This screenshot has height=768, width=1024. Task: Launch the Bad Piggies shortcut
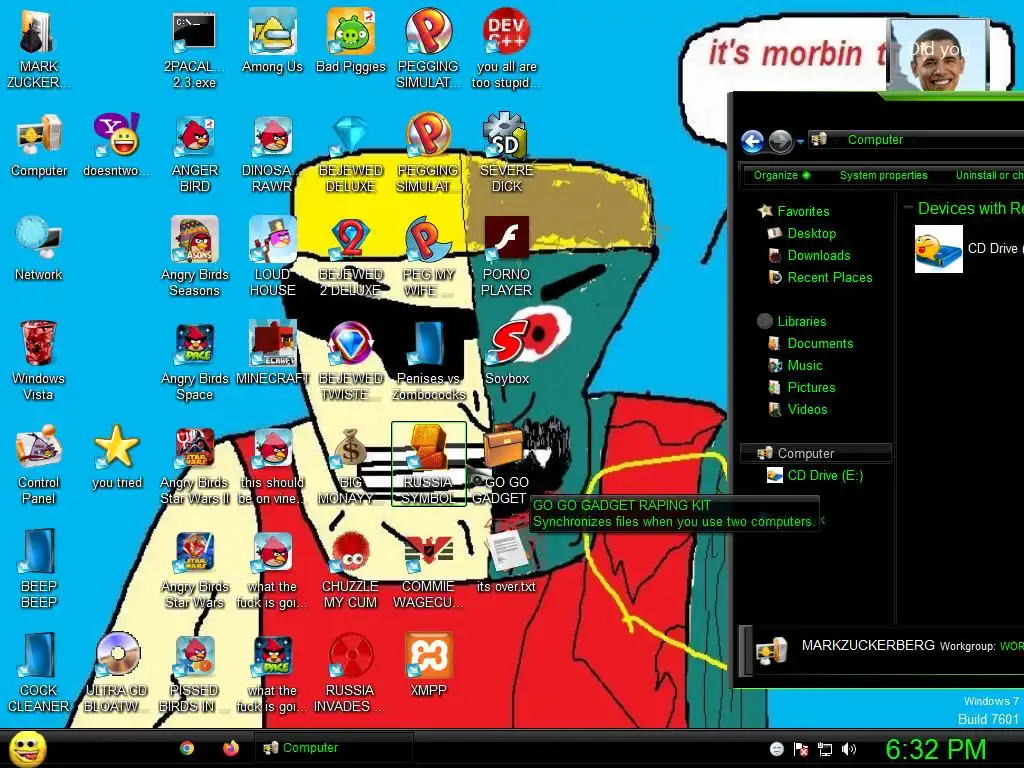click(351, 40)
